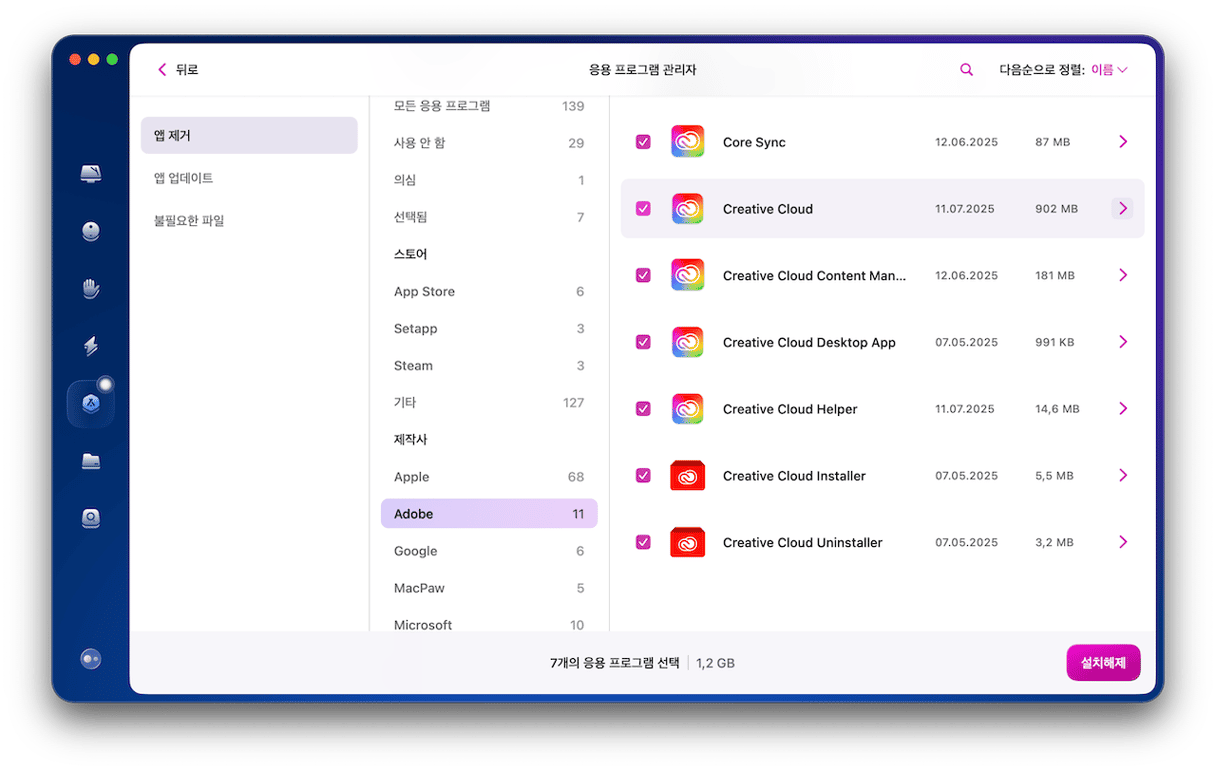Open the assistant icon at sidebar bottom
Image resolution: width=1216 pixels, height=771 pixels.
(91, 659)
